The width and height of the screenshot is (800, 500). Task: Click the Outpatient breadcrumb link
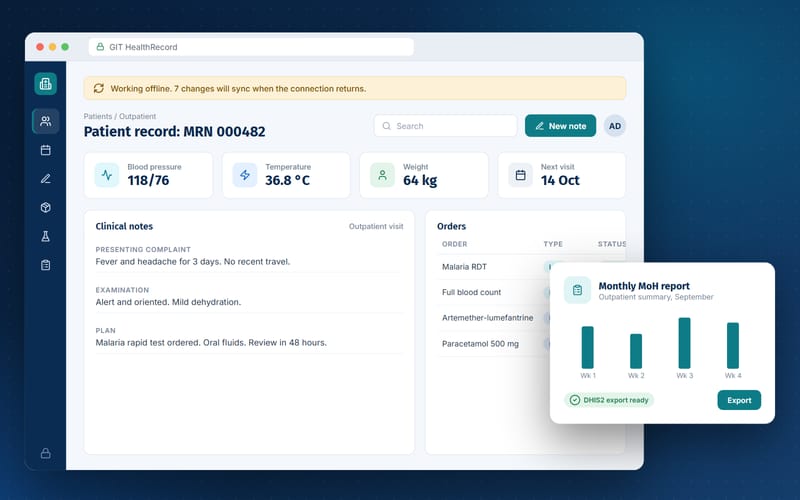point(137,116)
